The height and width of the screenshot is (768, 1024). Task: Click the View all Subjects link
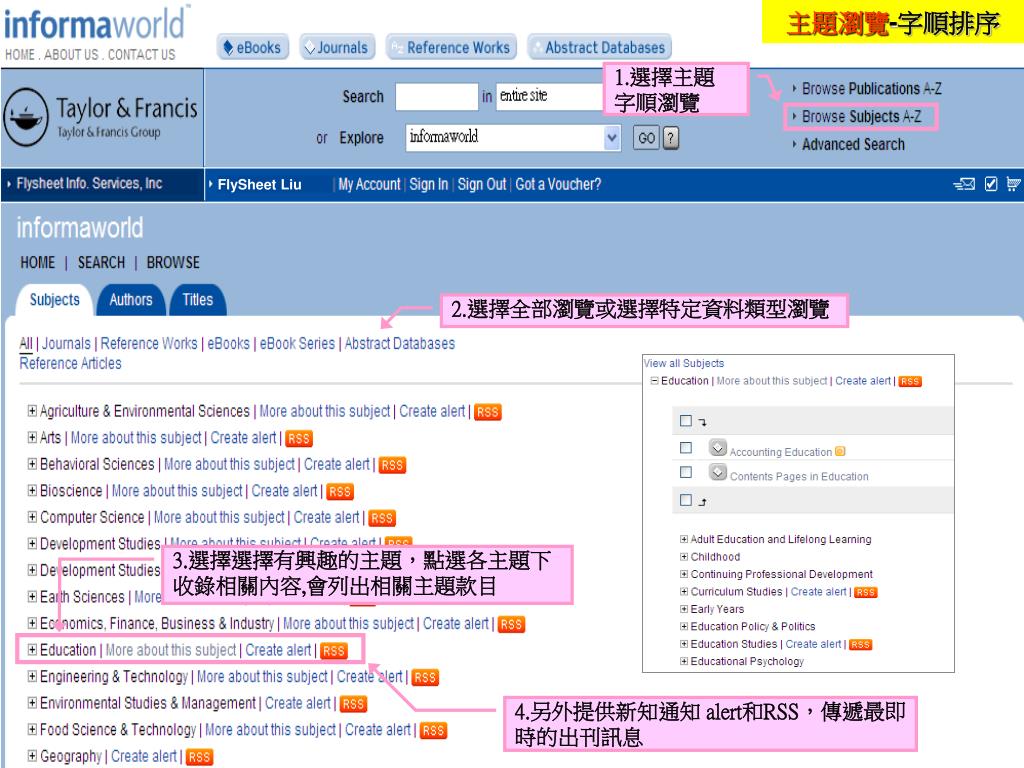[x=684, y=363]
